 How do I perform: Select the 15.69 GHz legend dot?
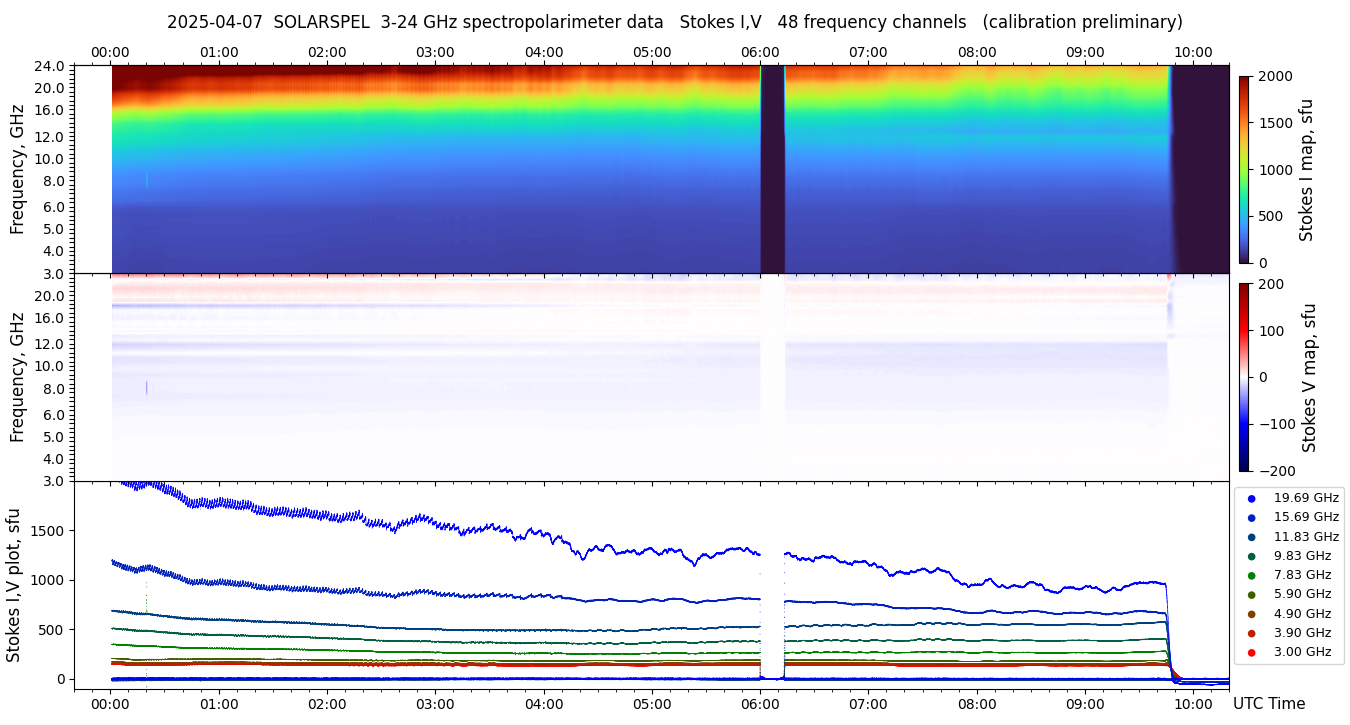1251,517
